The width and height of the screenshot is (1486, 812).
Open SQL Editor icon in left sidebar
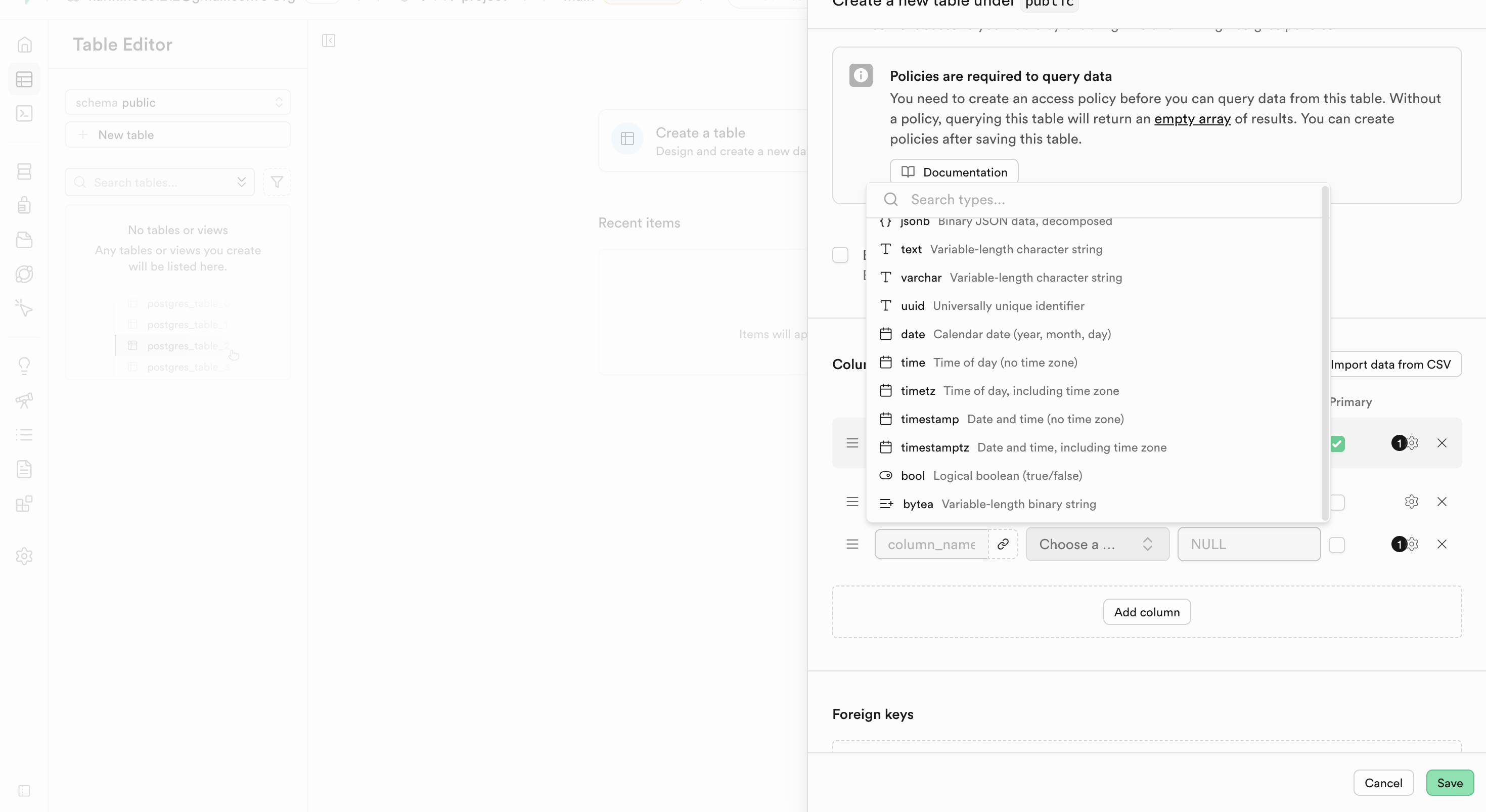click(24, 114)
